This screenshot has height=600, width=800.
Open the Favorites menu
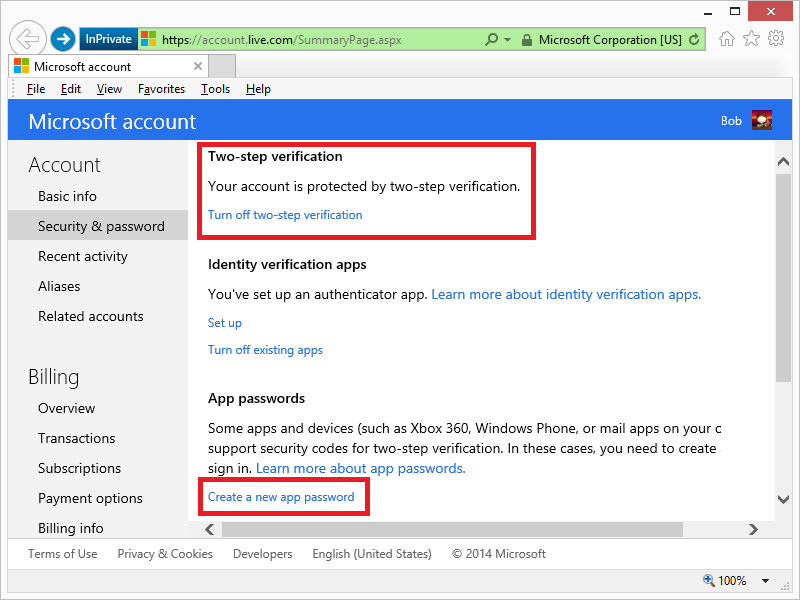coord(161,89)
